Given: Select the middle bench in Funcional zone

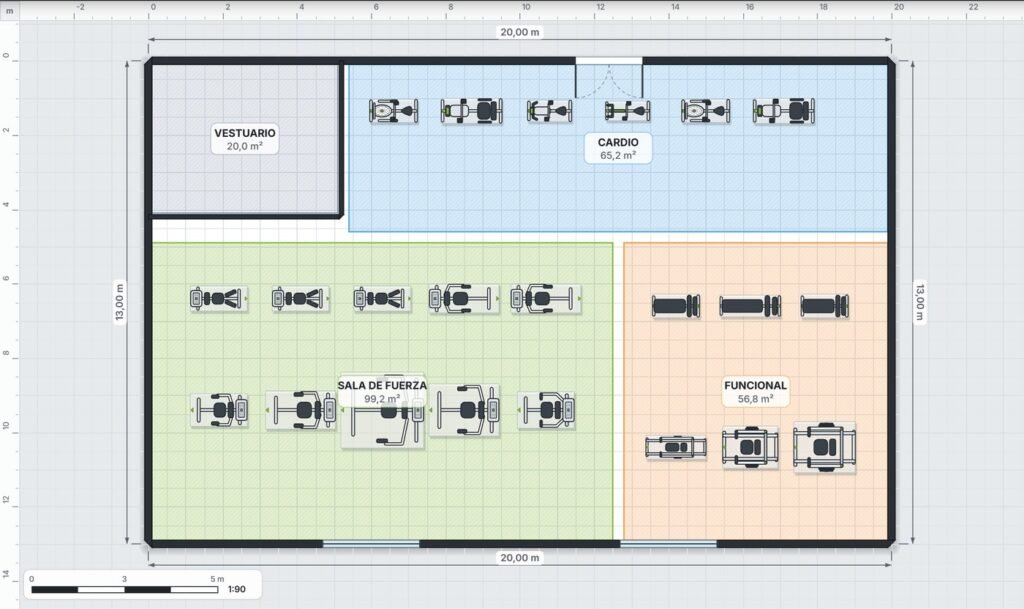Looking at the screenshot, I should (x=750, y=305).
